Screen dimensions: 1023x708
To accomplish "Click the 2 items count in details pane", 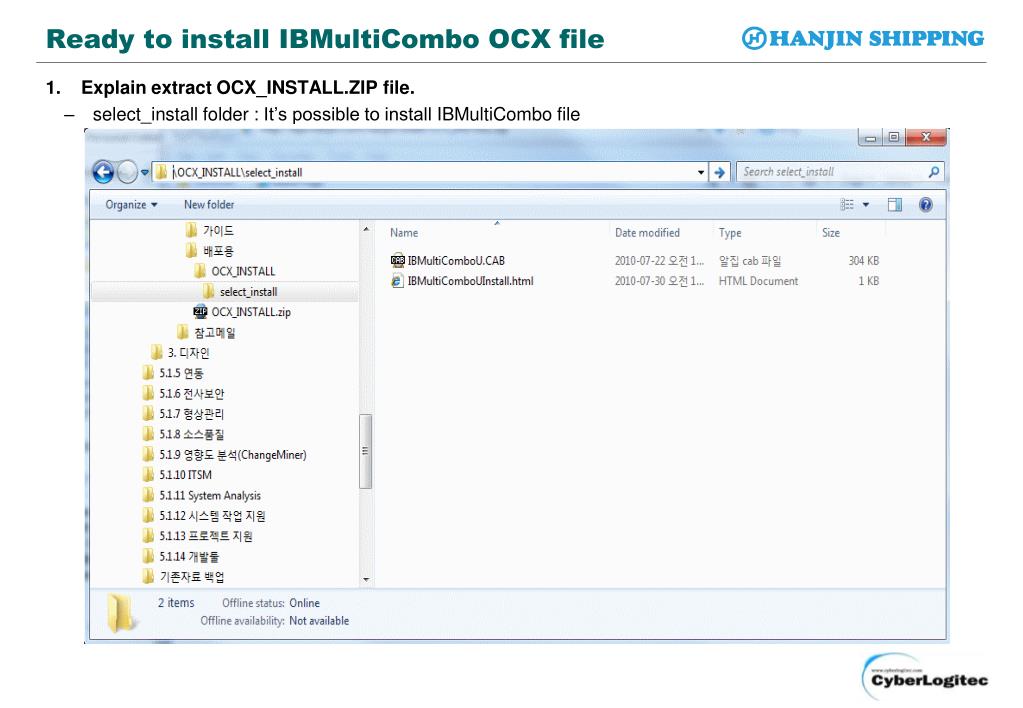I will (176, 603).
